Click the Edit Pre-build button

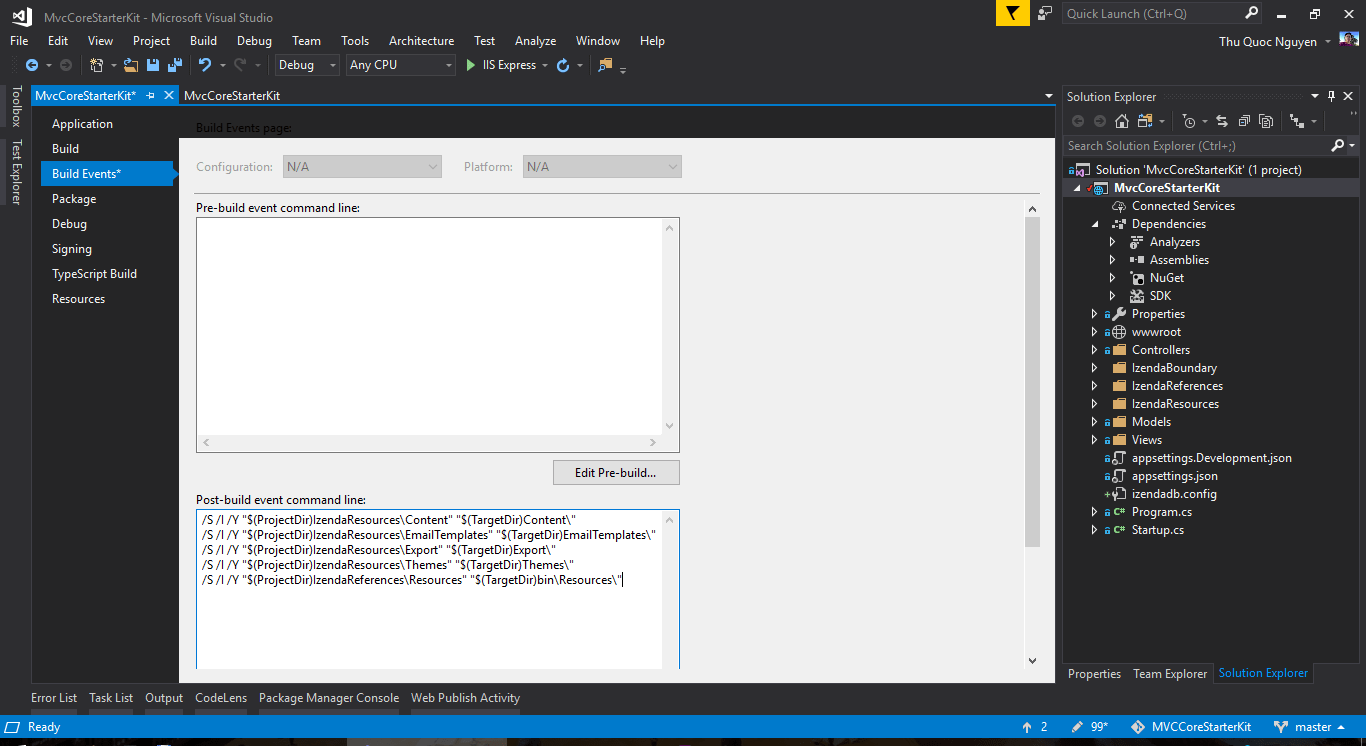616,472
